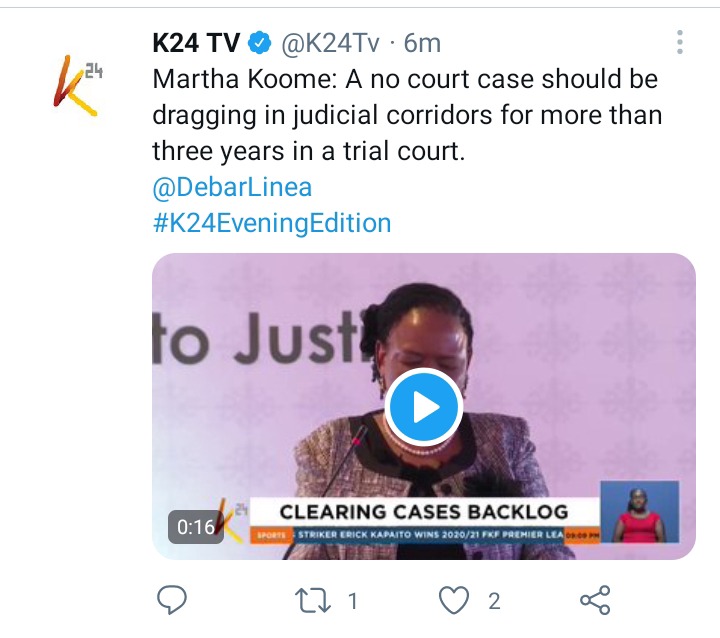Open the K24 TV profile avatar
Viewport: 720px width, 638px height.
point(77,86)
